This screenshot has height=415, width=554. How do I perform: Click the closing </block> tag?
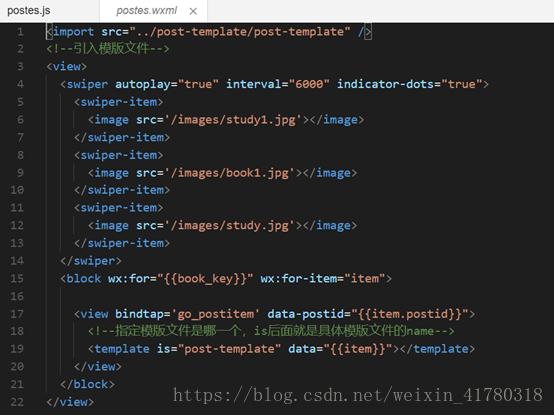click(x=87, y=384)
